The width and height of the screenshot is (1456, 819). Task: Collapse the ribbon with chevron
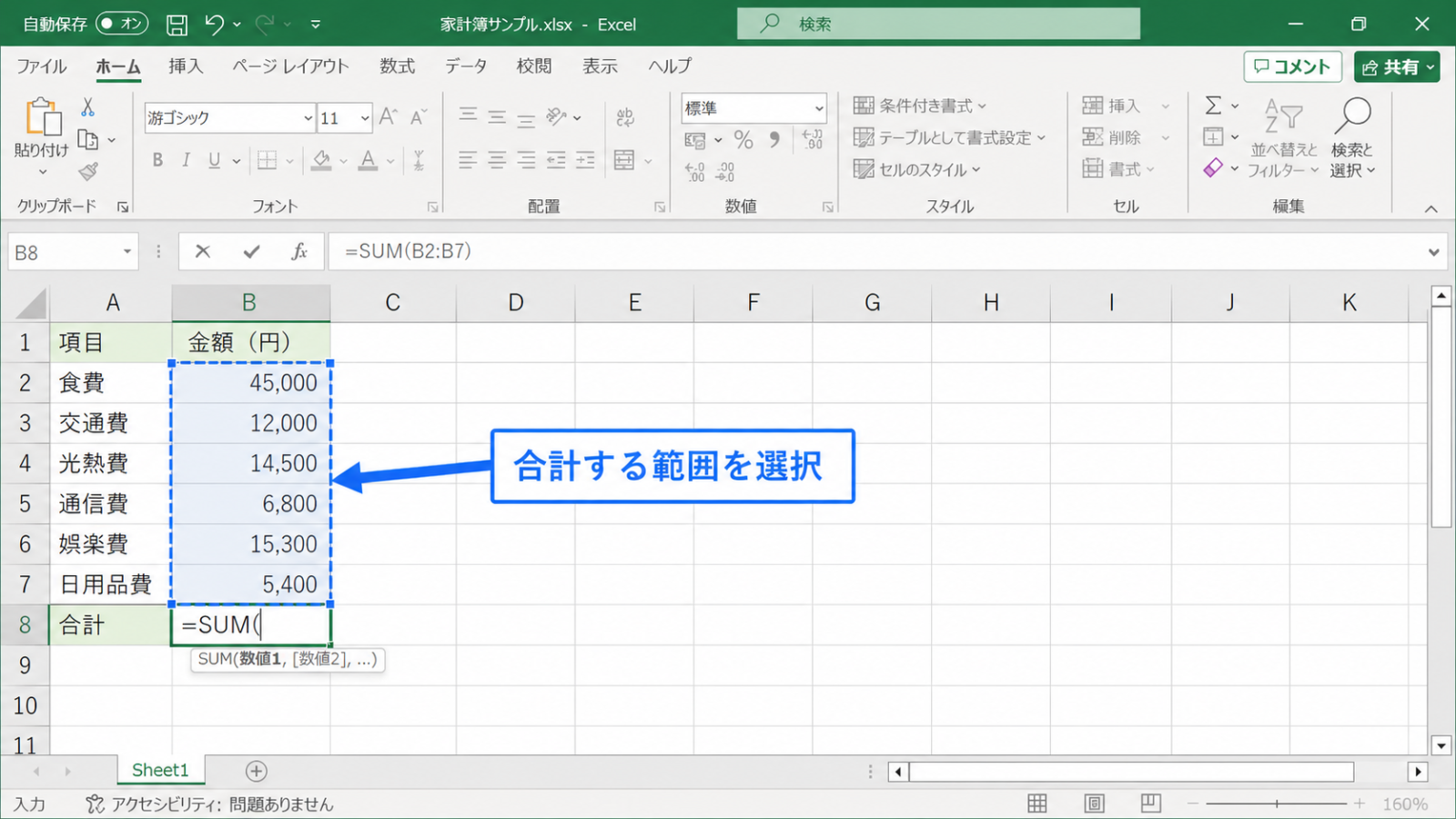1431,209
